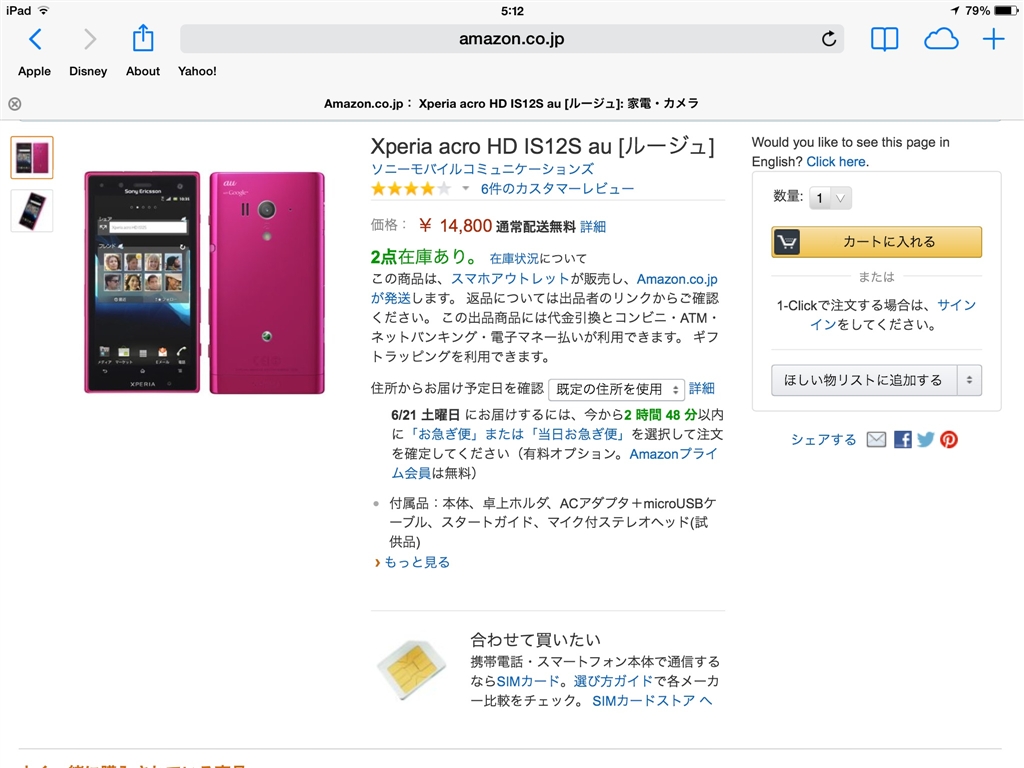Show iCloud tabs cloud icon
The width and height of the screenshot is (1024, 768).
click(x=941, y=39)
